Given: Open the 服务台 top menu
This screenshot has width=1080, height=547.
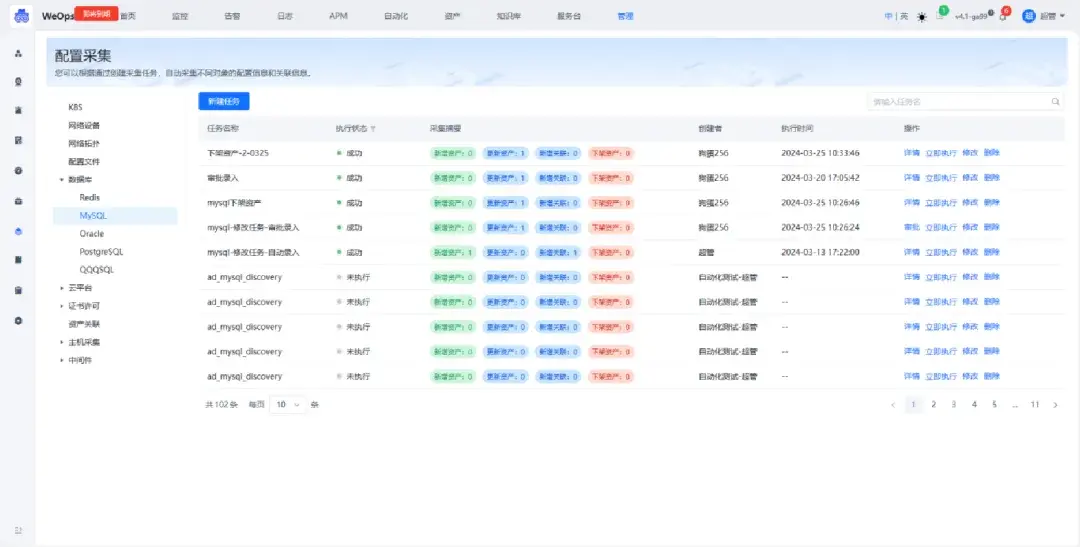Looking at the screenshot, I should tap(569, 16).
